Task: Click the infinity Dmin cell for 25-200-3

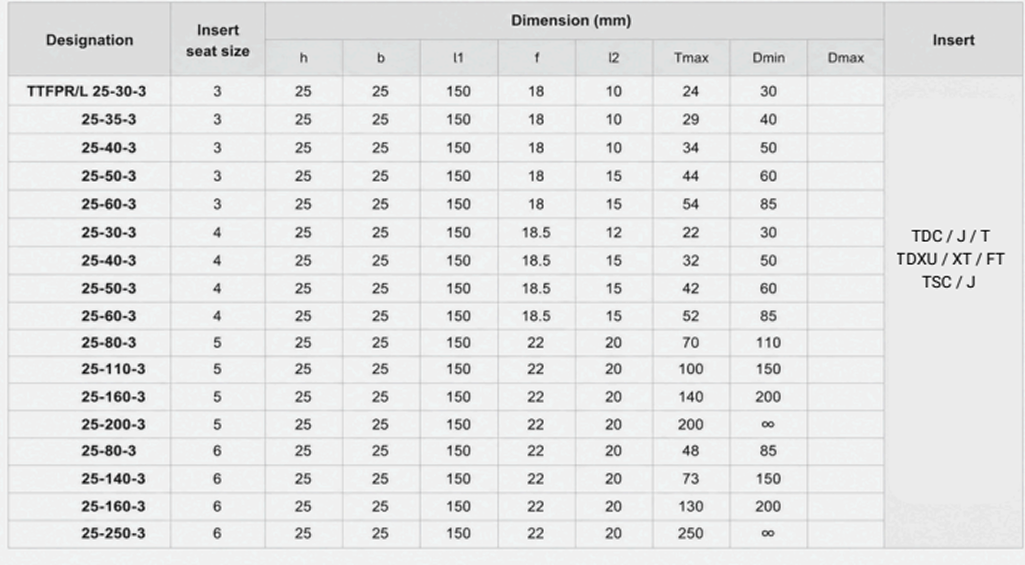Action: [x=768, y=424]
